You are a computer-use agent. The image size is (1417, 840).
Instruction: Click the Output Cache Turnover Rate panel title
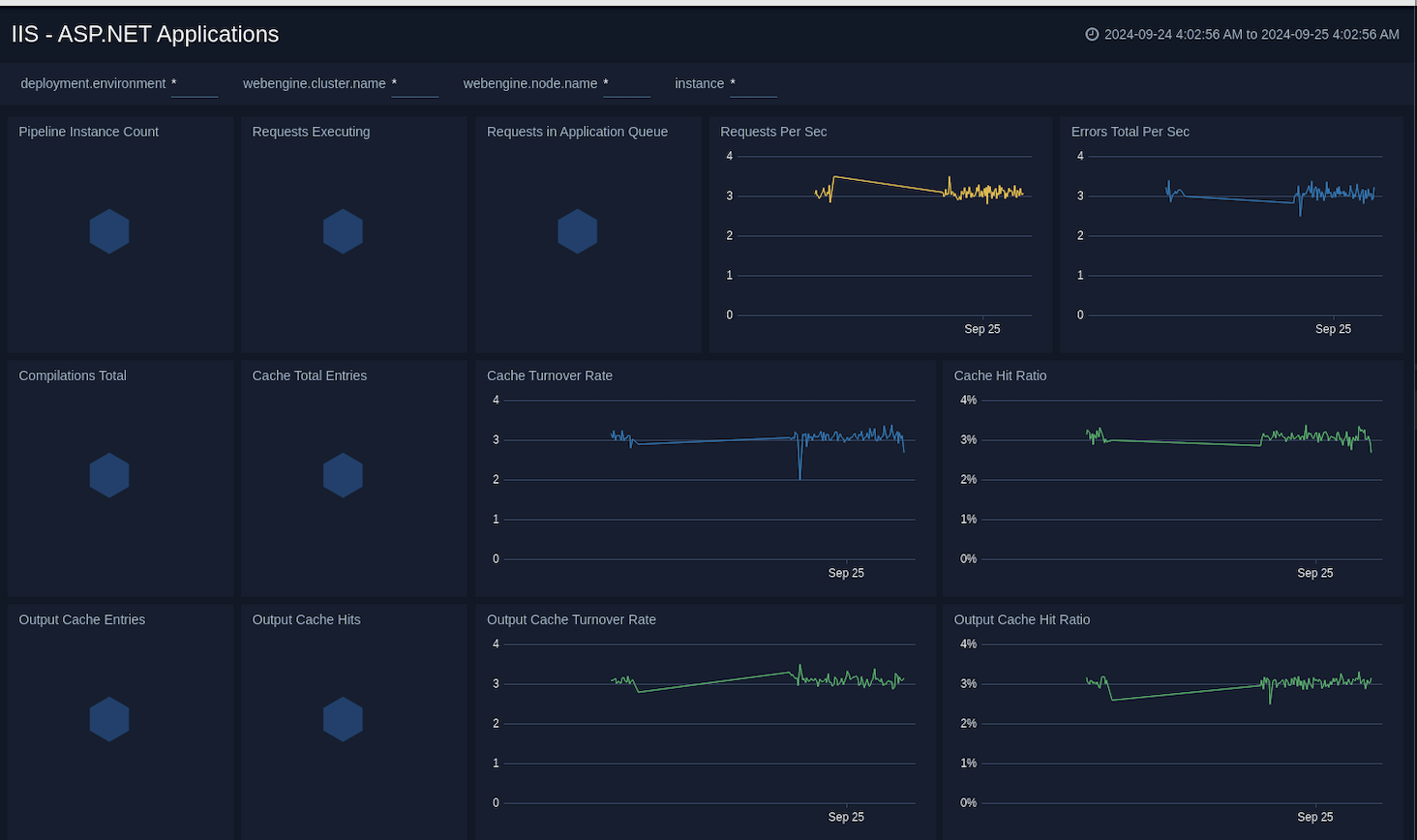pyautogui.click(x=572, y=619)
